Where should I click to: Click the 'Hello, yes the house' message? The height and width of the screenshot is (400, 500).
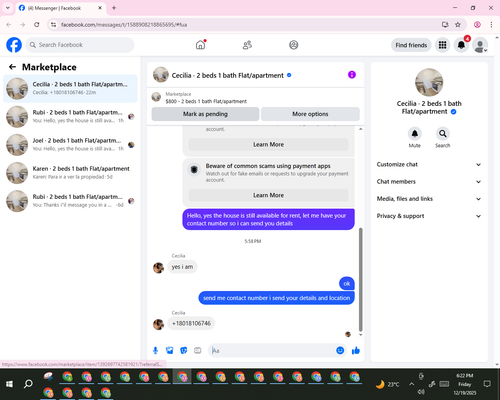tap(268, 219)
